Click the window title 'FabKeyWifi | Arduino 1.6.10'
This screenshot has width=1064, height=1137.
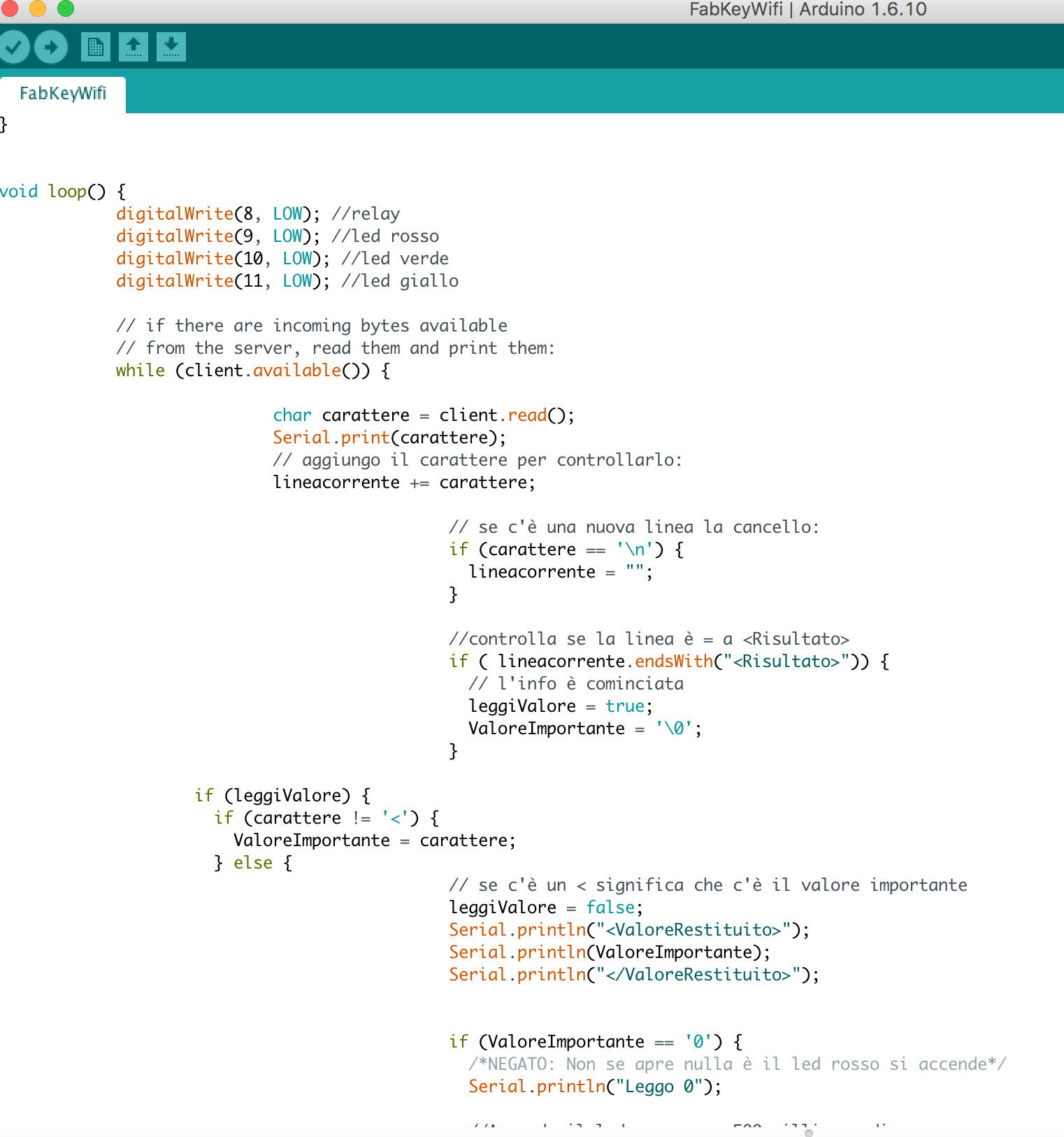pos(808,9)
